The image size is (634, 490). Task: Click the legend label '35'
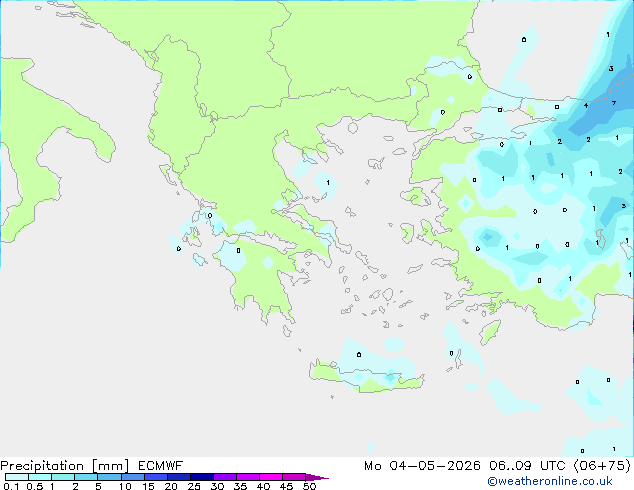(240, 486)
